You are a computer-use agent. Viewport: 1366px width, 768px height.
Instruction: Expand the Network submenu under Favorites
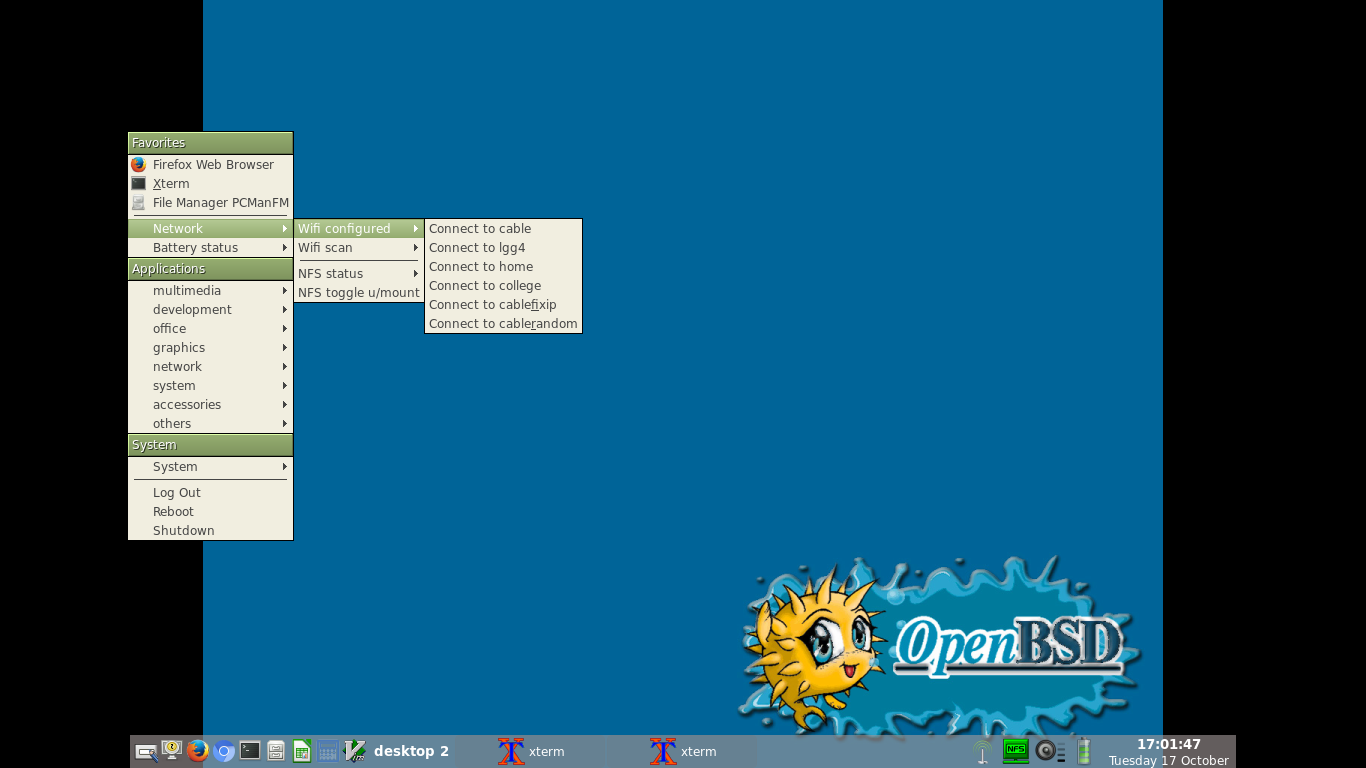[x=210, y=229]
